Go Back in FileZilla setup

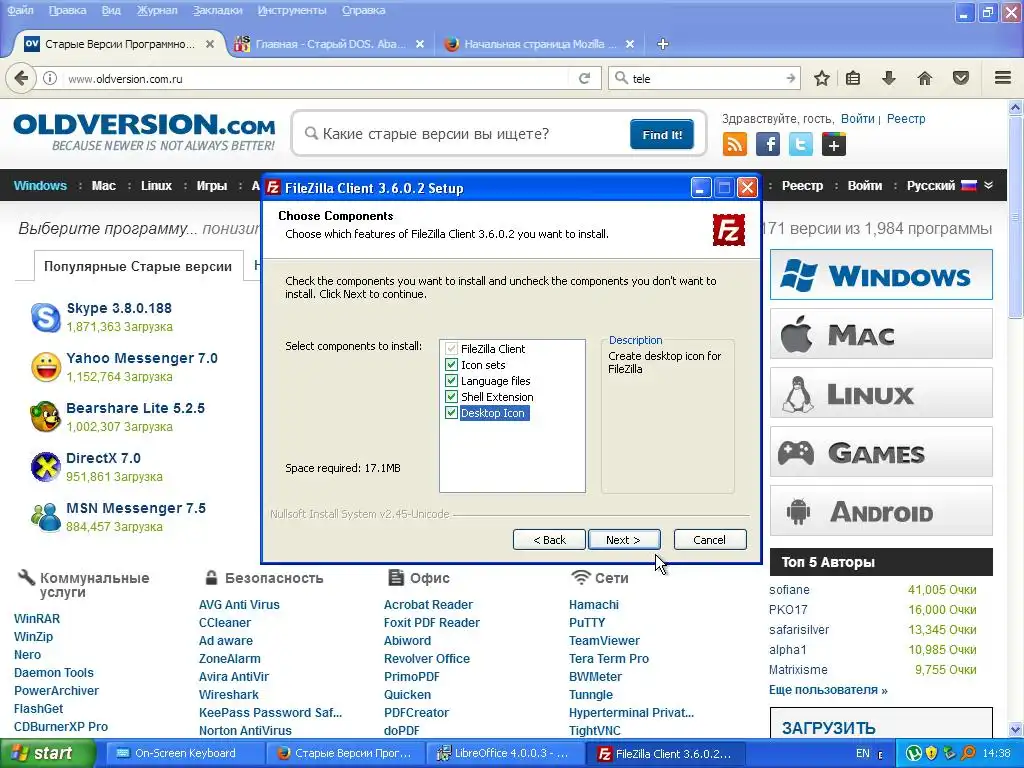click(x=549, y=539)
